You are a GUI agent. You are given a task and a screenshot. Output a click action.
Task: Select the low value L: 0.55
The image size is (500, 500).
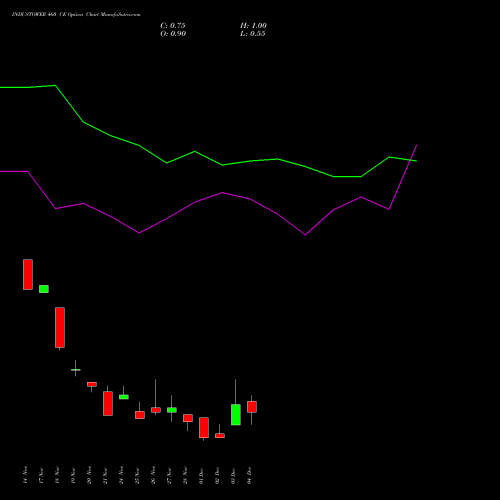253,34
